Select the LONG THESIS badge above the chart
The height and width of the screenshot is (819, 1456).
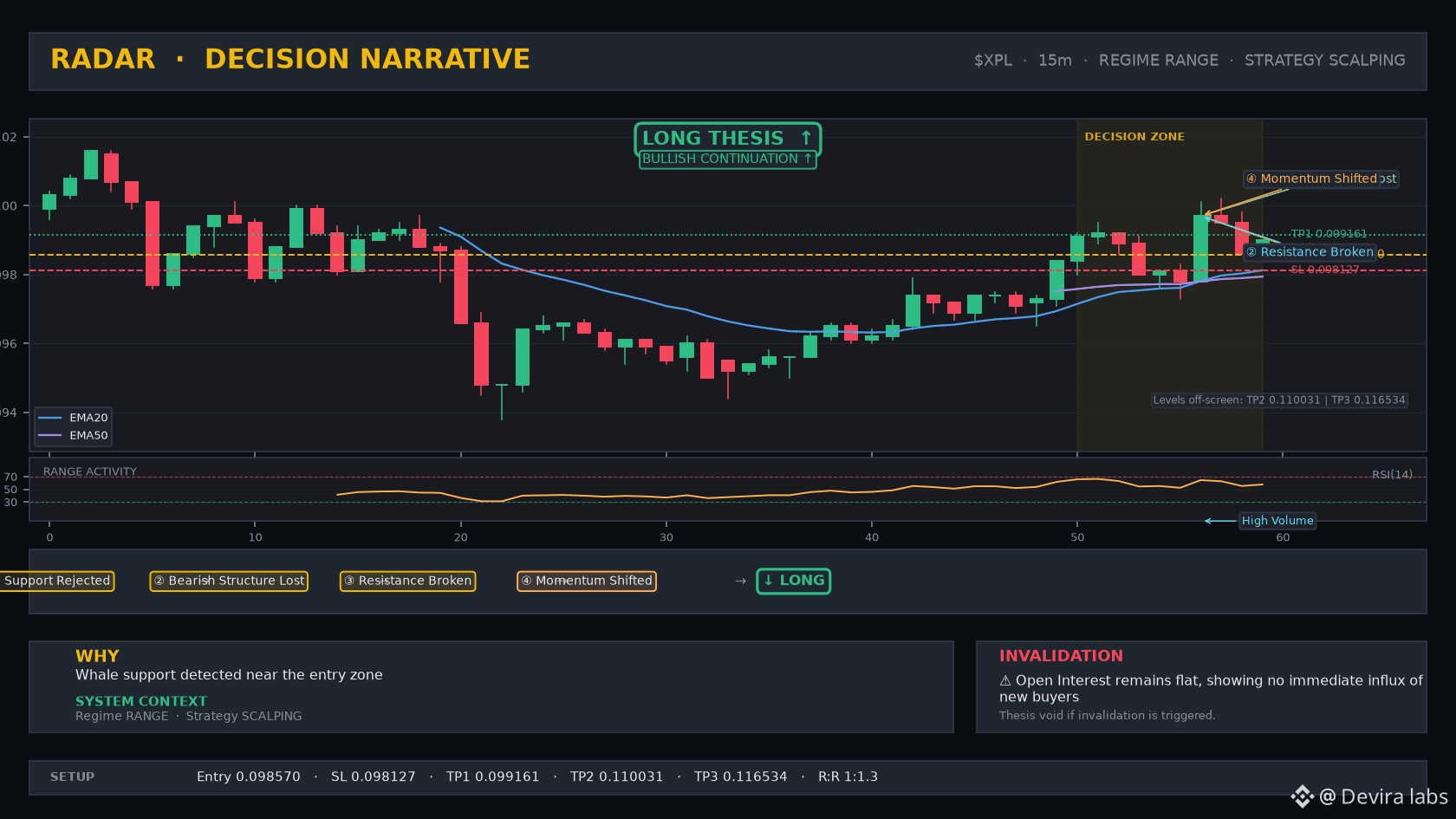click(x=727, y=138)
